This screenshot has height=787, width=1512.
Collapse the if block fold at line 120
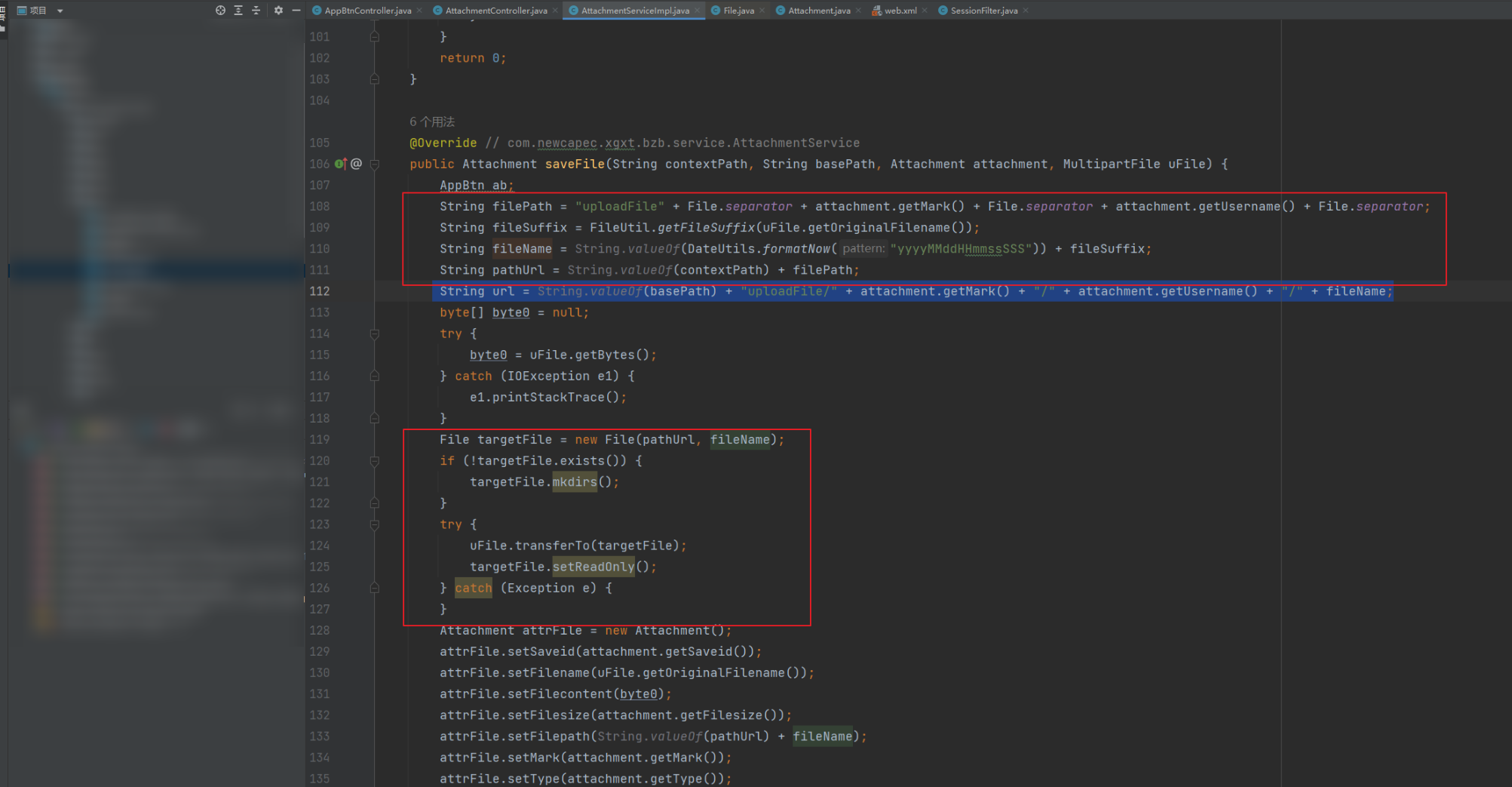(x=375, y=461)
